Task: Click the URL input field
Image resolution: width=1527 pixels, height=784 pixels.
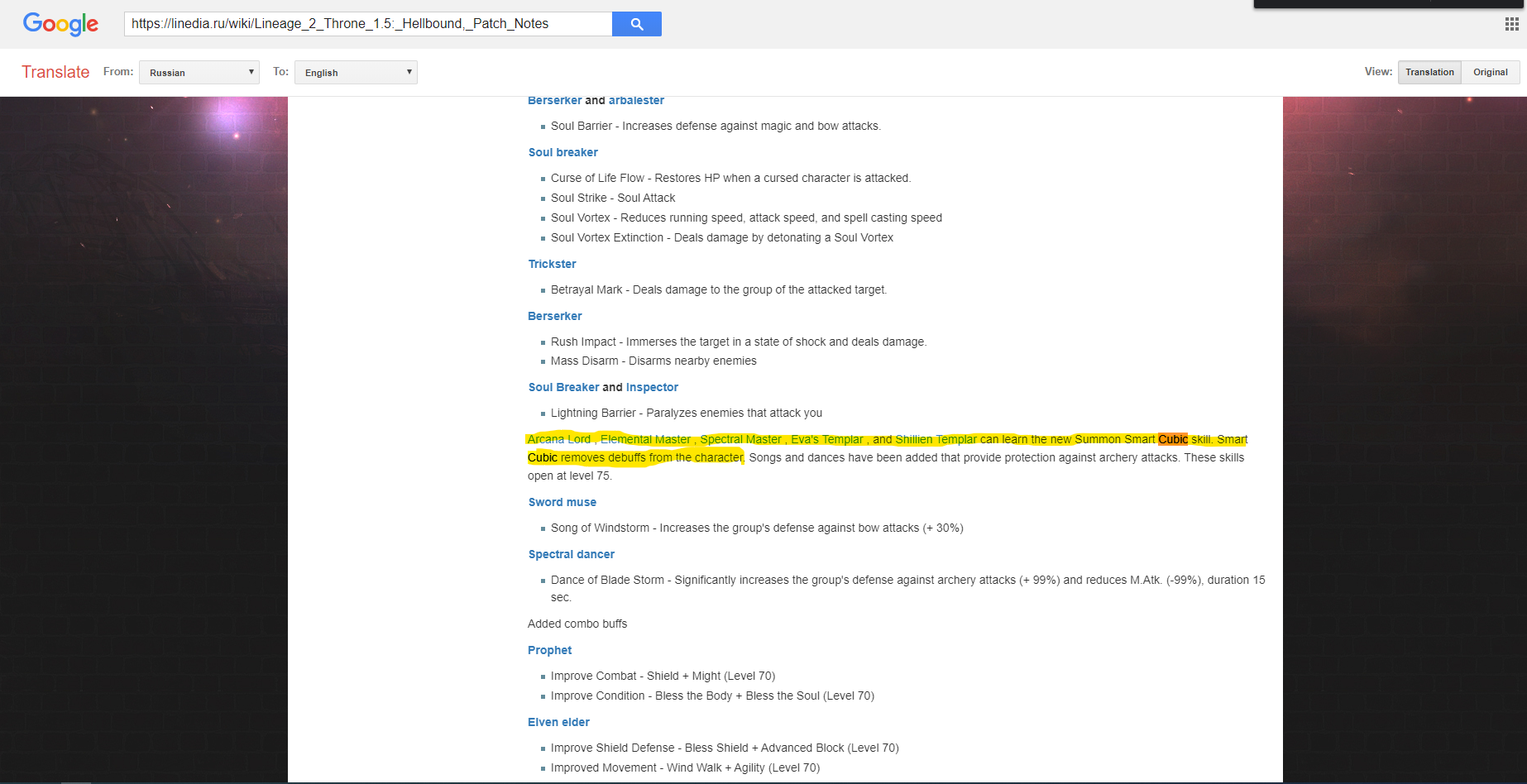Action: click(x=368, y=24)
